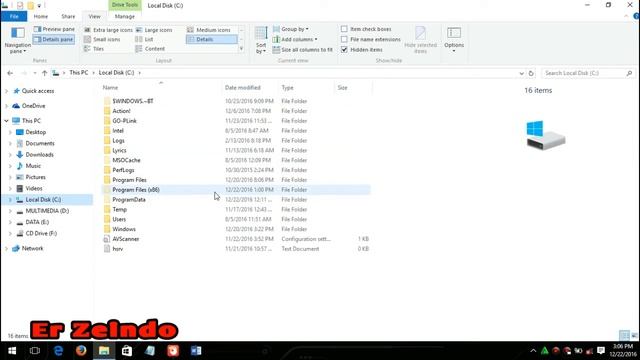Open Add columns dropdown

pyautogui.click(x=295, y=40)
